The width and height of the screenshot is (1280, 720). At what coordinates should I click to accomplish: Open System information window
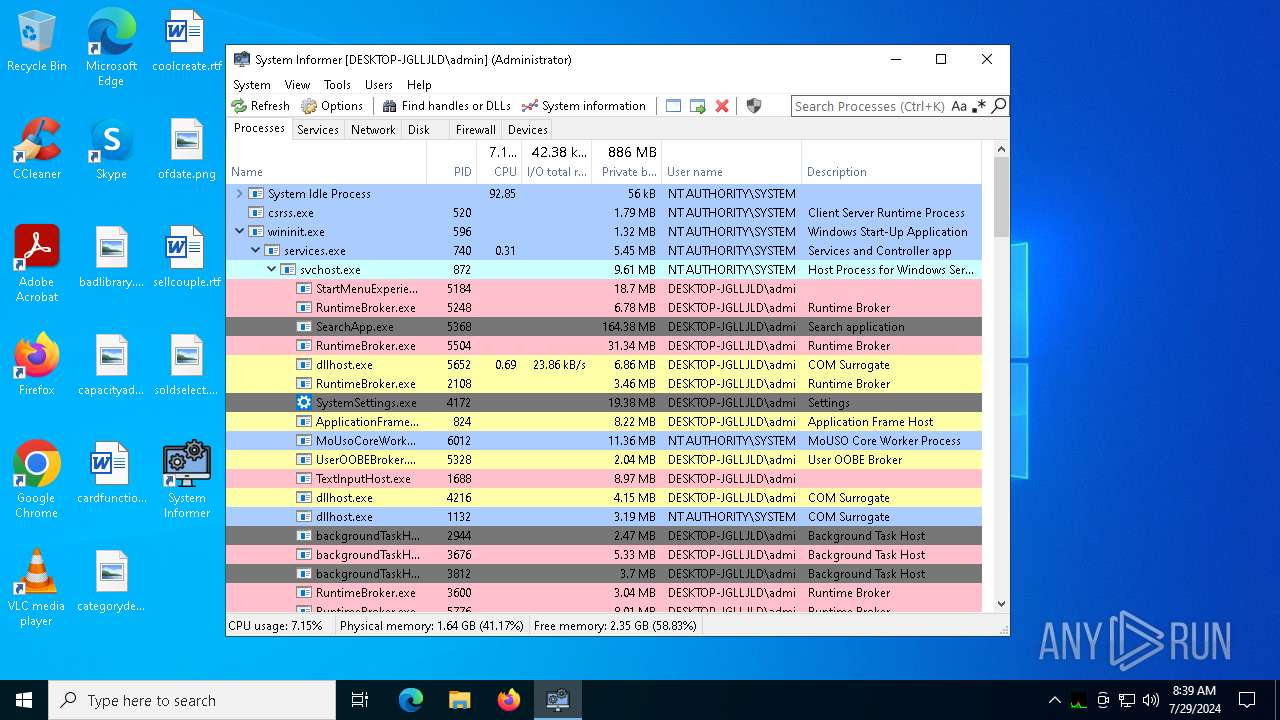[x=584, y=106]
